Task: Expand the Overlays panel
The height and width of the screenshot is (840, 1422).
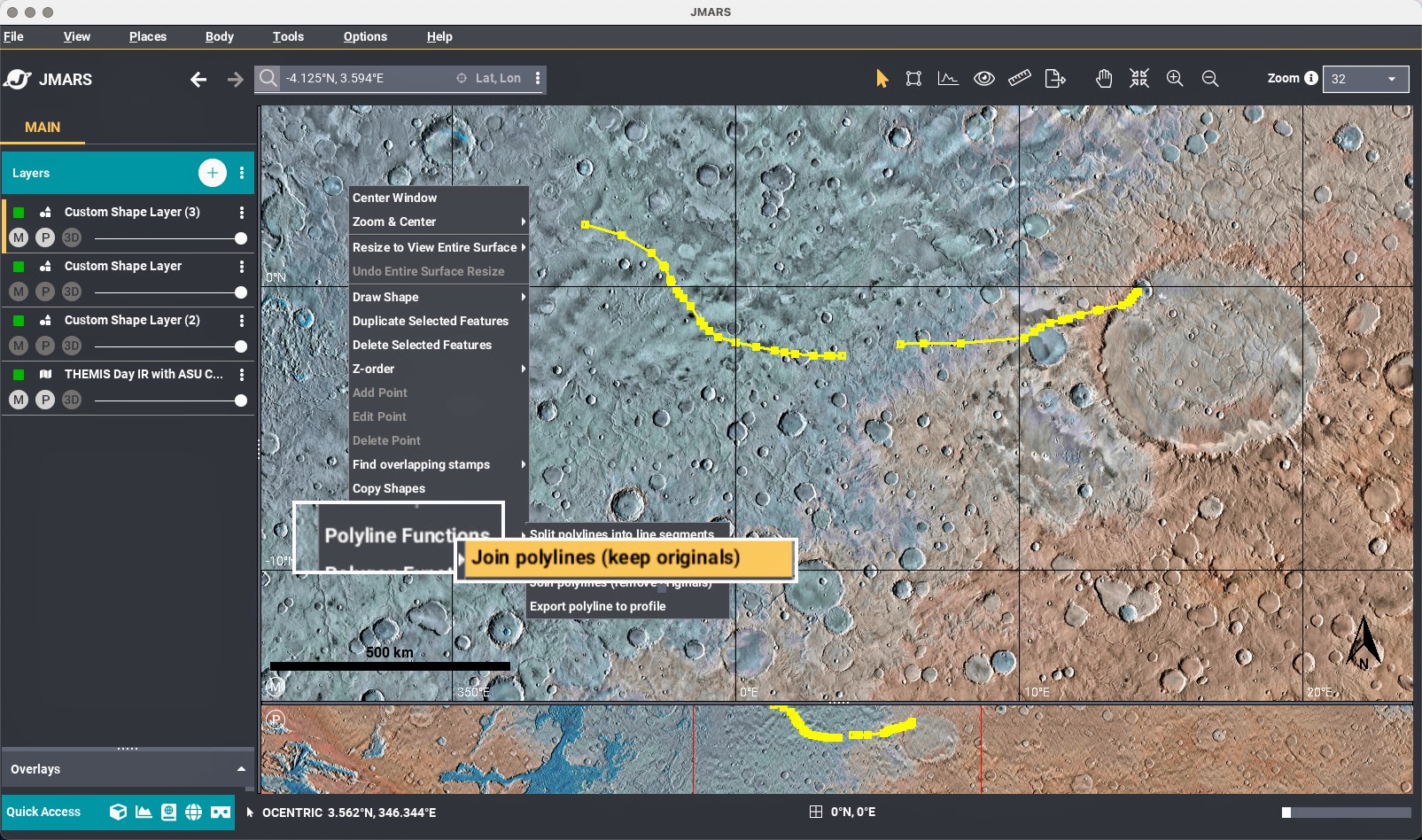Action: (241, 769)
